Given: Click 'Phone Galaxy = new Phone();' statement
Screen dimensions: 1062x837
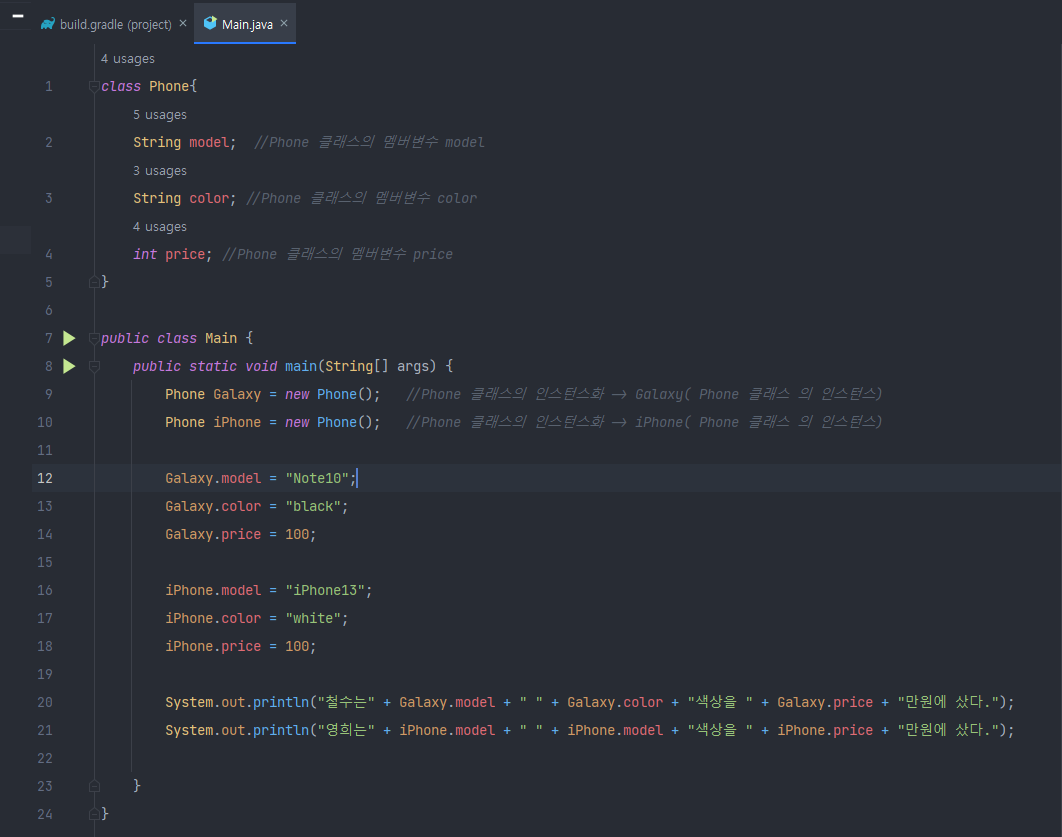Looking at the screenshot, I should [273, 394].
